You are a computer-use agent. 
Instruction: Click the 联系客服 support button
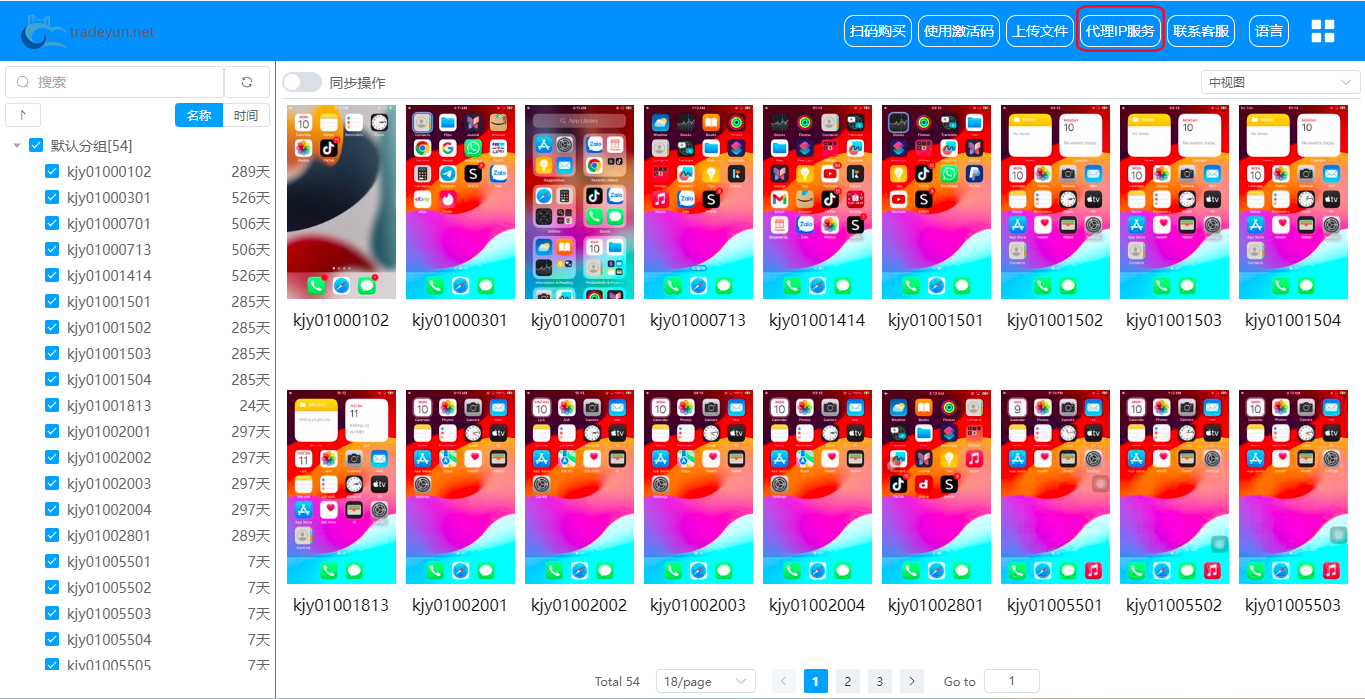(x=1201, y=31)
